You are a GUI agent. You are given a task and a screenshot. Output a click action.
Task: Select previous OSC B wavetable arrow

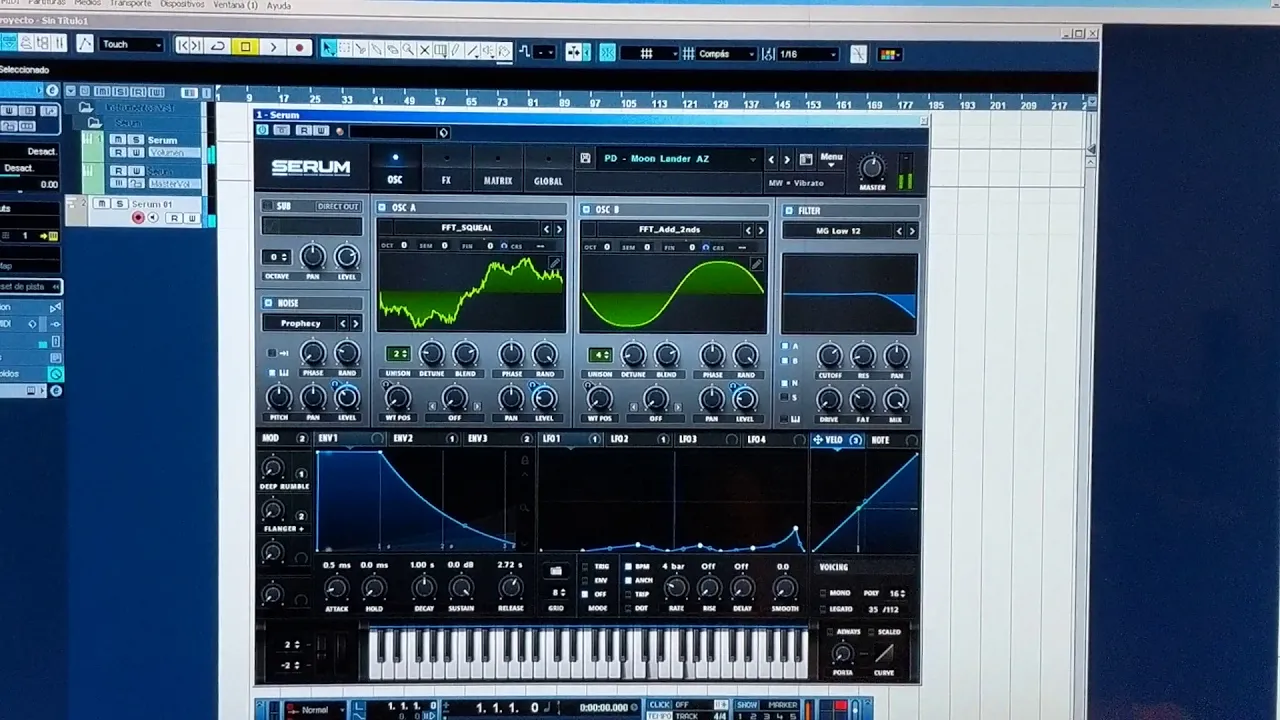[748, 230]
